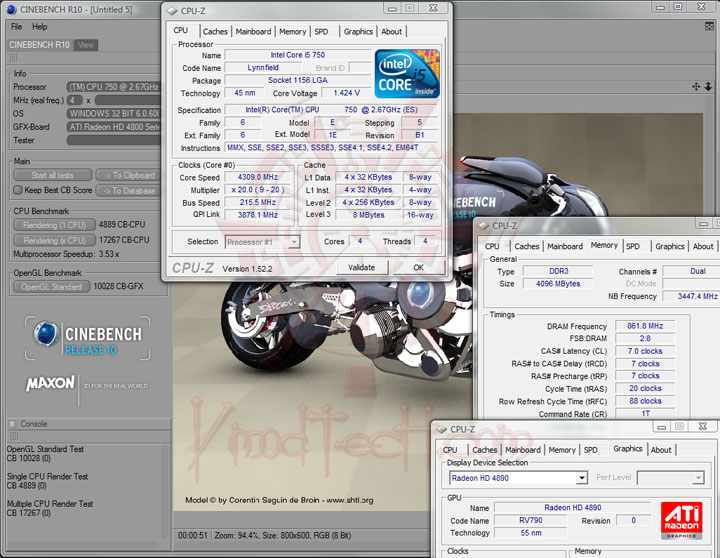Switch to the View tab in Cinebench
The width and height of the screenshot is (720, 558).
[x=86, y=45]
